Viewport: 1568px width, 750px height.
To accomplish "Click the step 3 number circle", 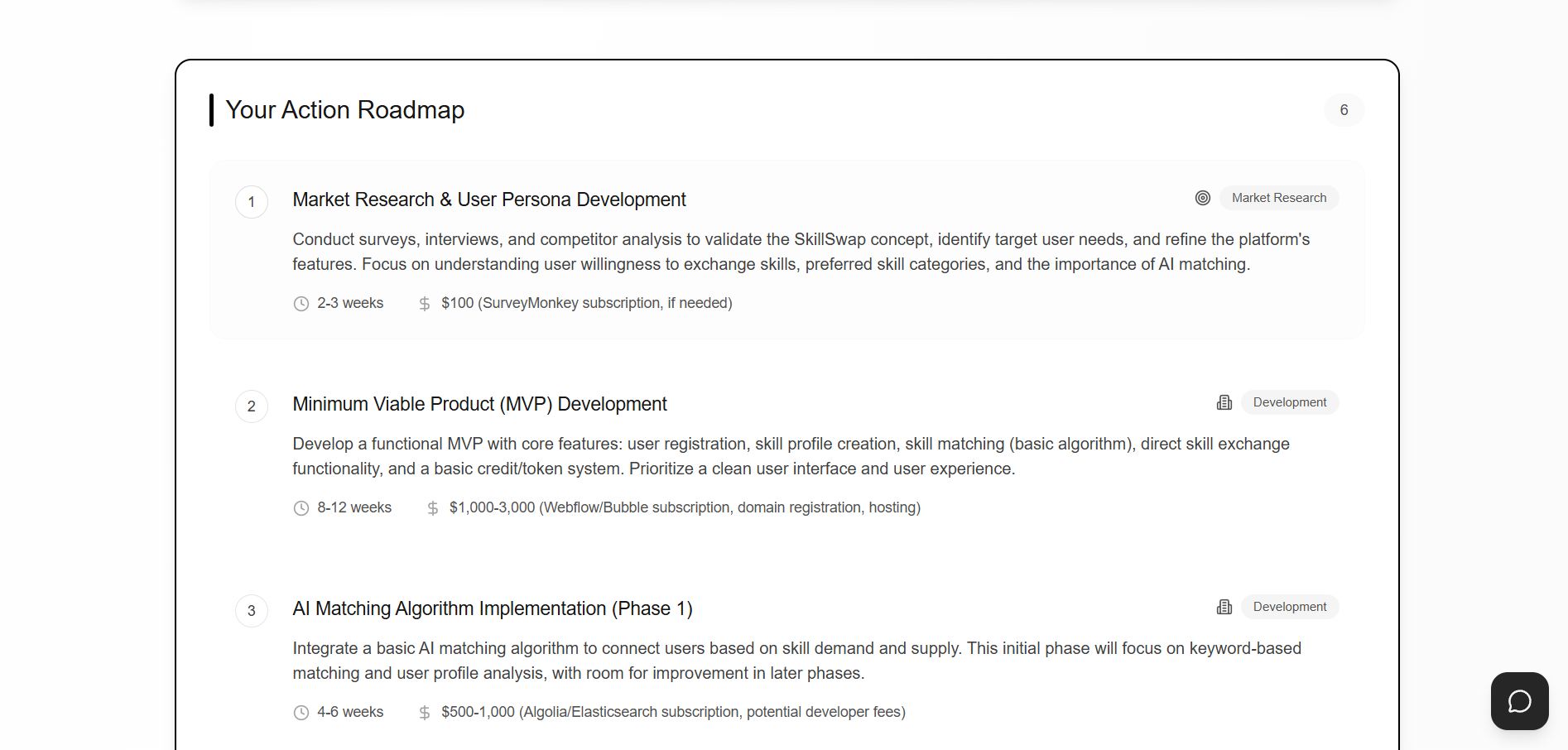I will click(252, 611).
